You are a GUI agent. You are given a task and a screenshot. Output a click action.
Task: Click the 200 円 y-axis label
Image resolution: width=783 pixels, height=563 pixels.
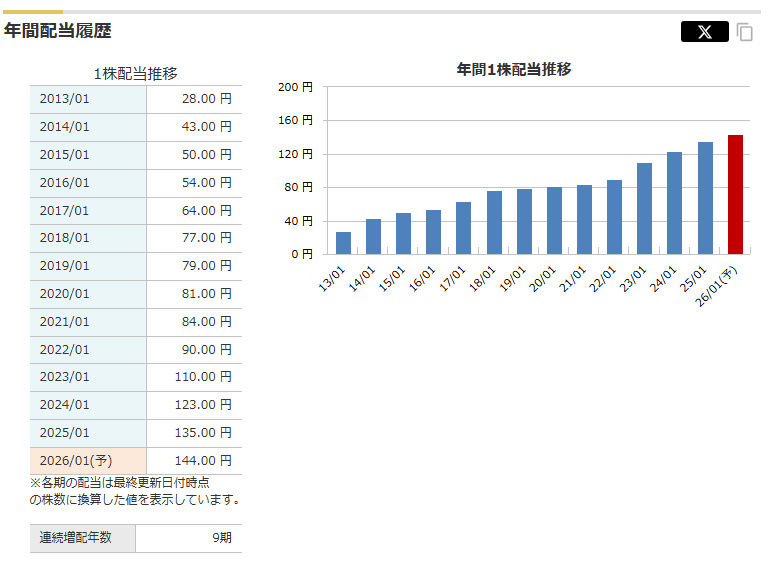pyautogui.click(x=295, y=87)
